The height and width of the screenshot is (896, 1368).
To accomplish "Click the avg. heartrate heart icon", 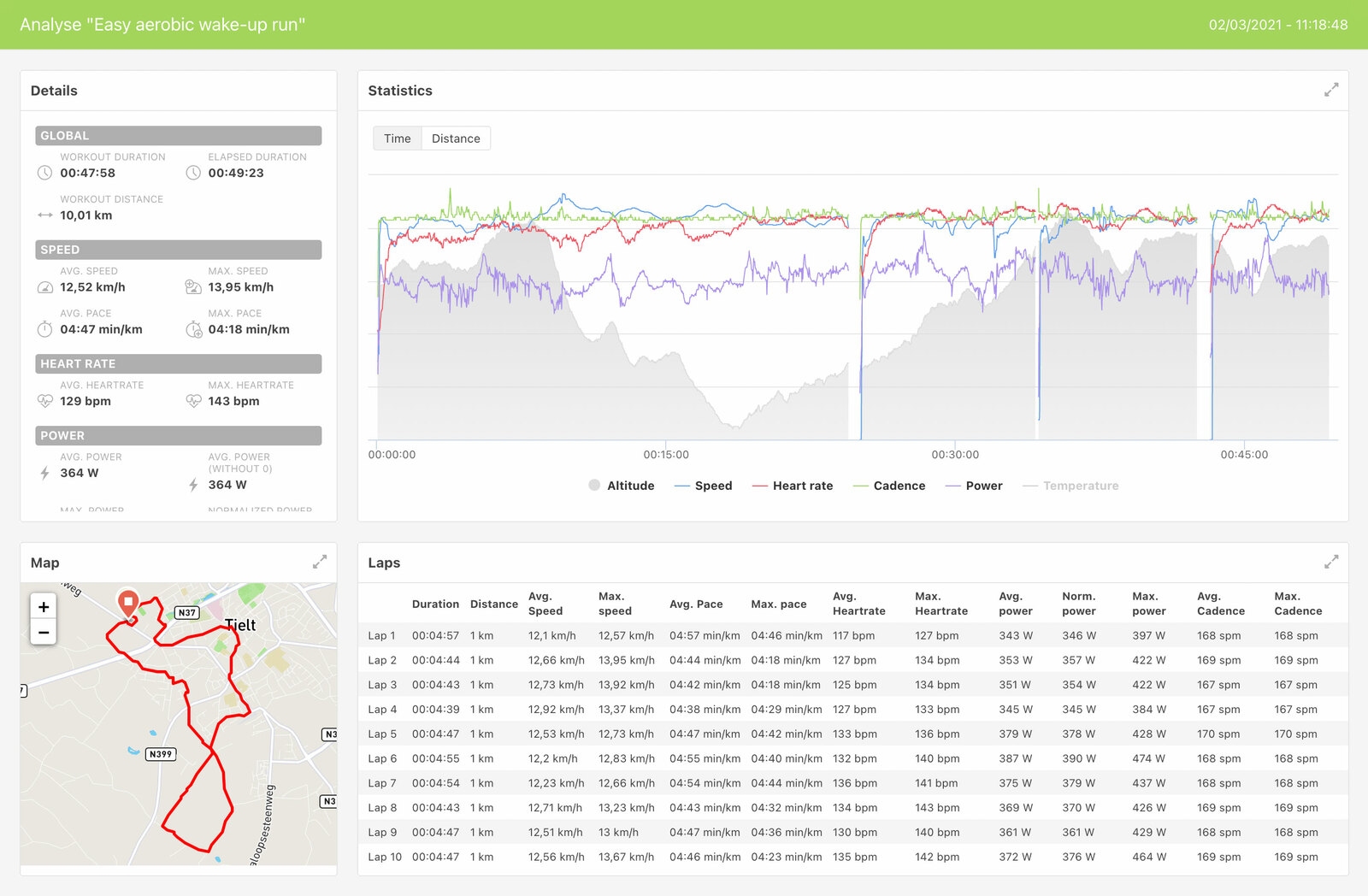I will click(45, 400).
